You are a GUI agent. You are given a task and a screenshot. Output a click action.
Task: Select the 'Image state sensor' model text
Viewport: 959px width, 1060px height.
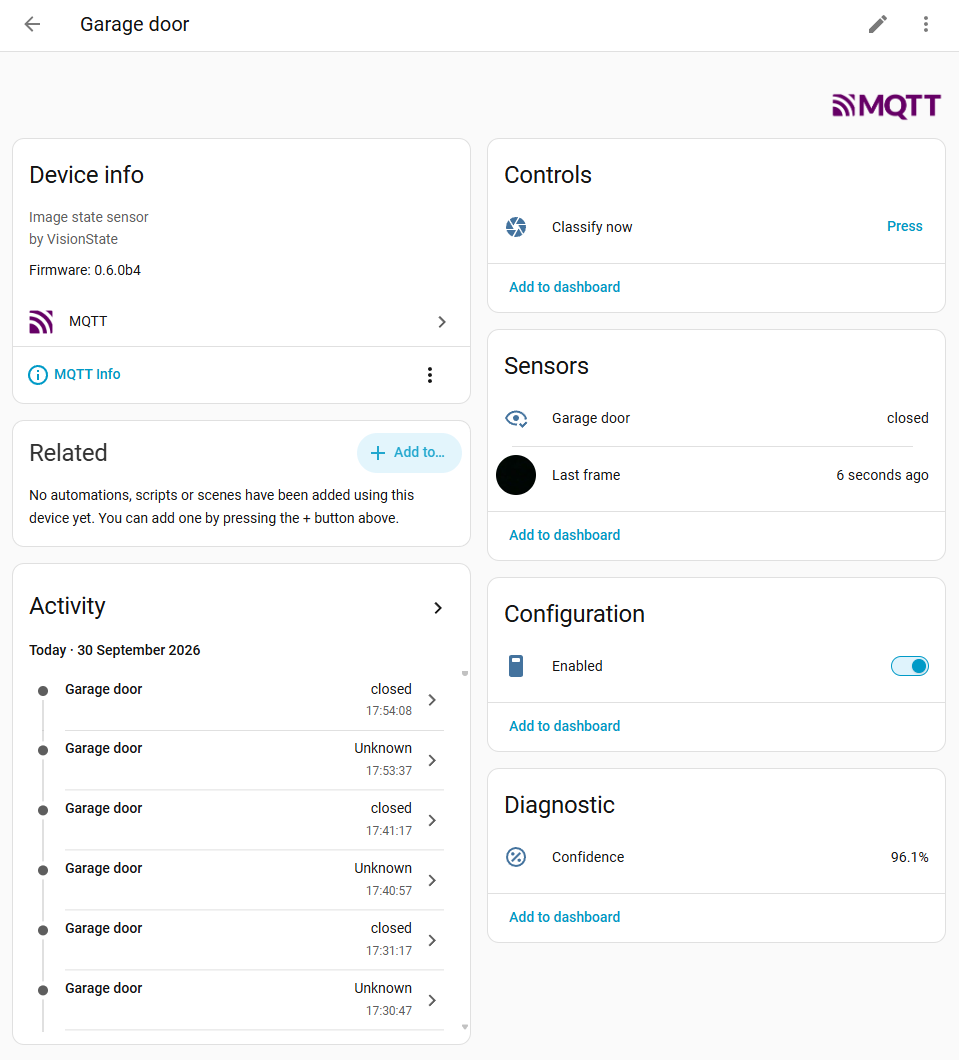[89, 217]
